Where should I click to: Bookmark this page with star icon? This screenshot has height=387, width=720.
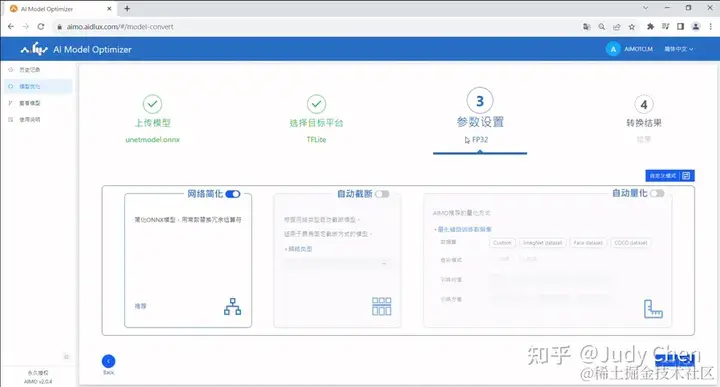click(632, 27)
